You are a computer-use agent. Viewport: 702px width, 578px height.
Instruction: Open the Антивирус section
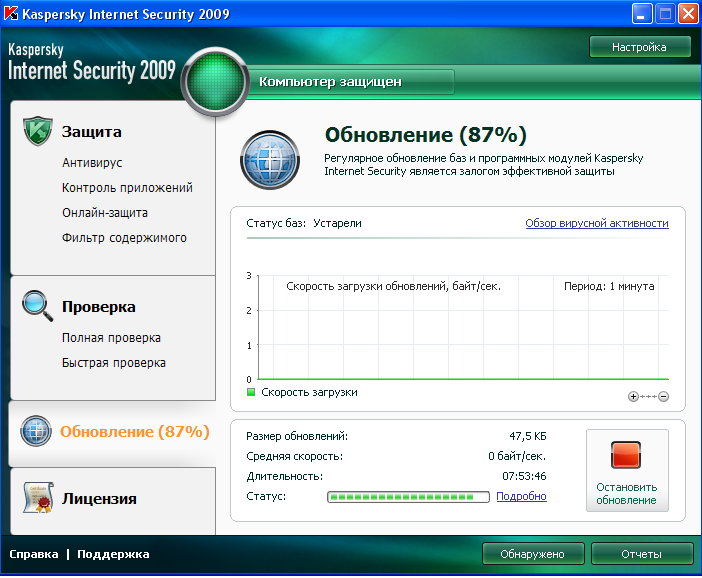click(x=92, y=163)
